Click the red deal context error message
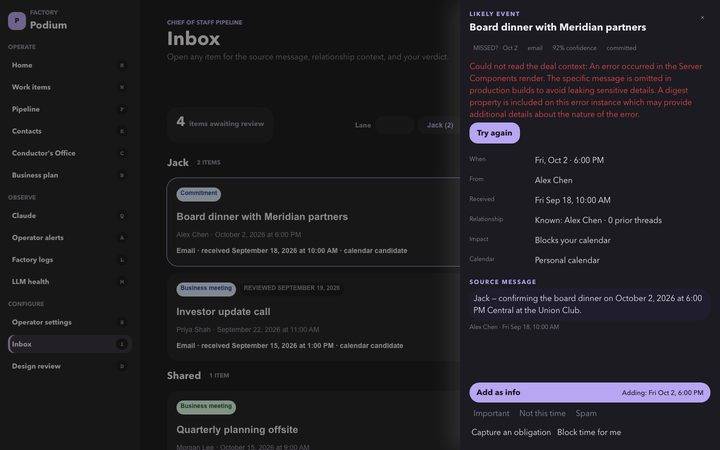This screenshot has width=720, height=450. click(x=586, y=90)
